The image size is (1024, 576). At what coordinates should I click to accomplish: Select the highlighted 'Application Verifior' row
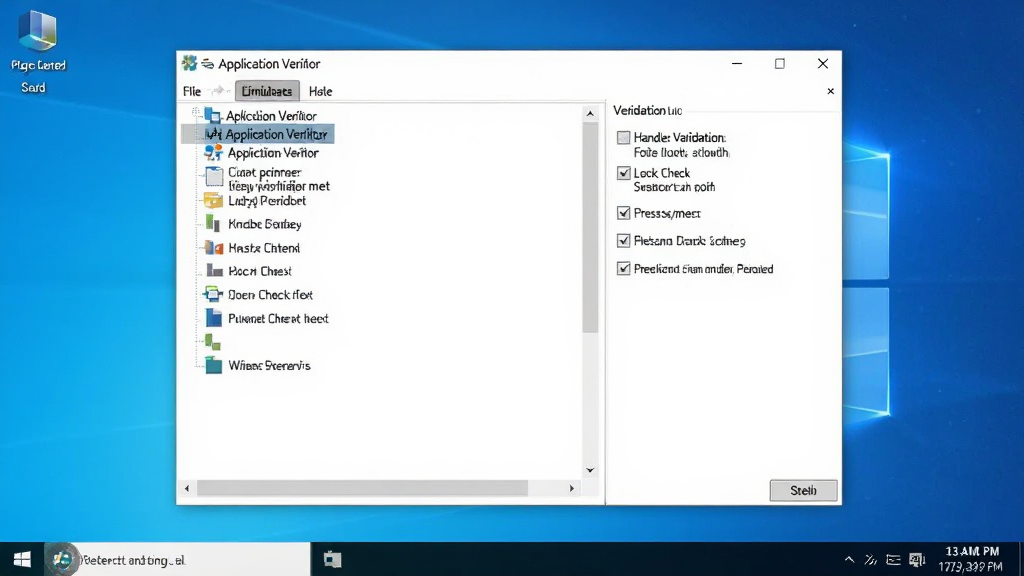(257, 134)
